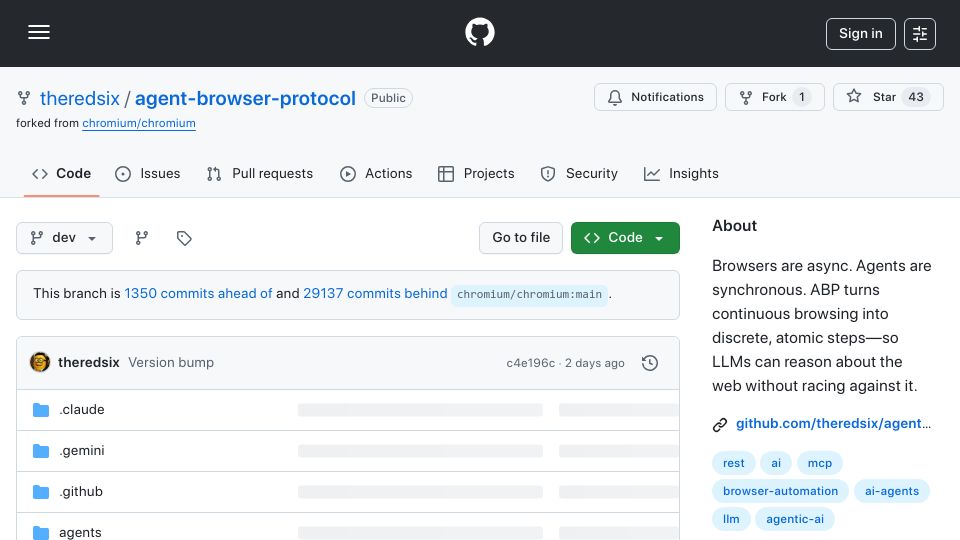Click theredsix avatar in latest commit
The width and height of the screenshot is (960, 540).
[40, 362]
